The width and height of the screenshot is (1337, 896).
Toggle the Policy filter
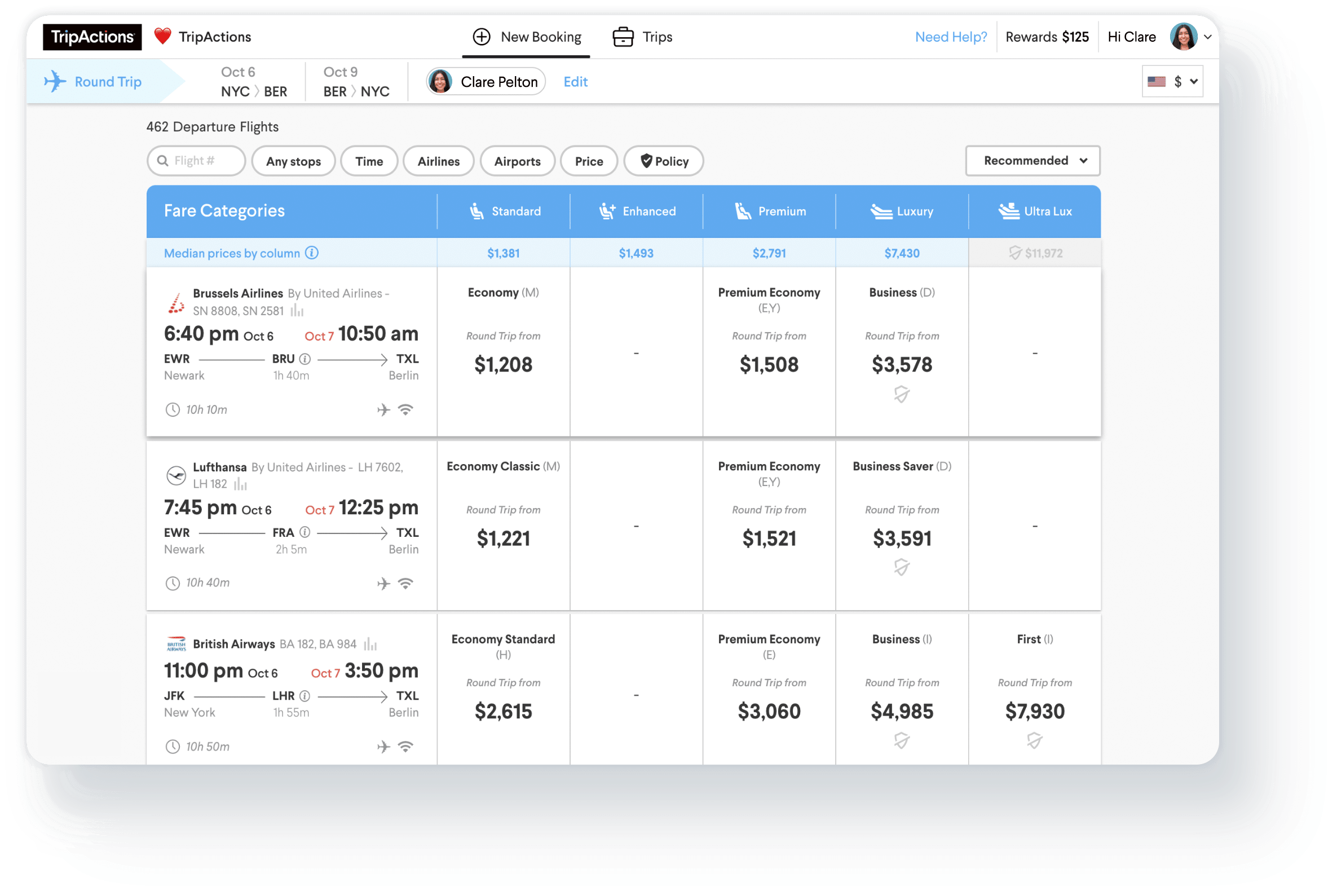point(663,161)
